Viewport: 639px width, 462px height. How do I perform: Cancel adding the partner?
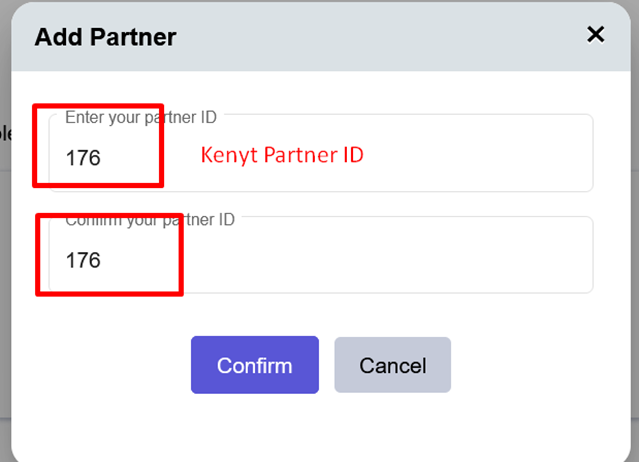point(392,365)
